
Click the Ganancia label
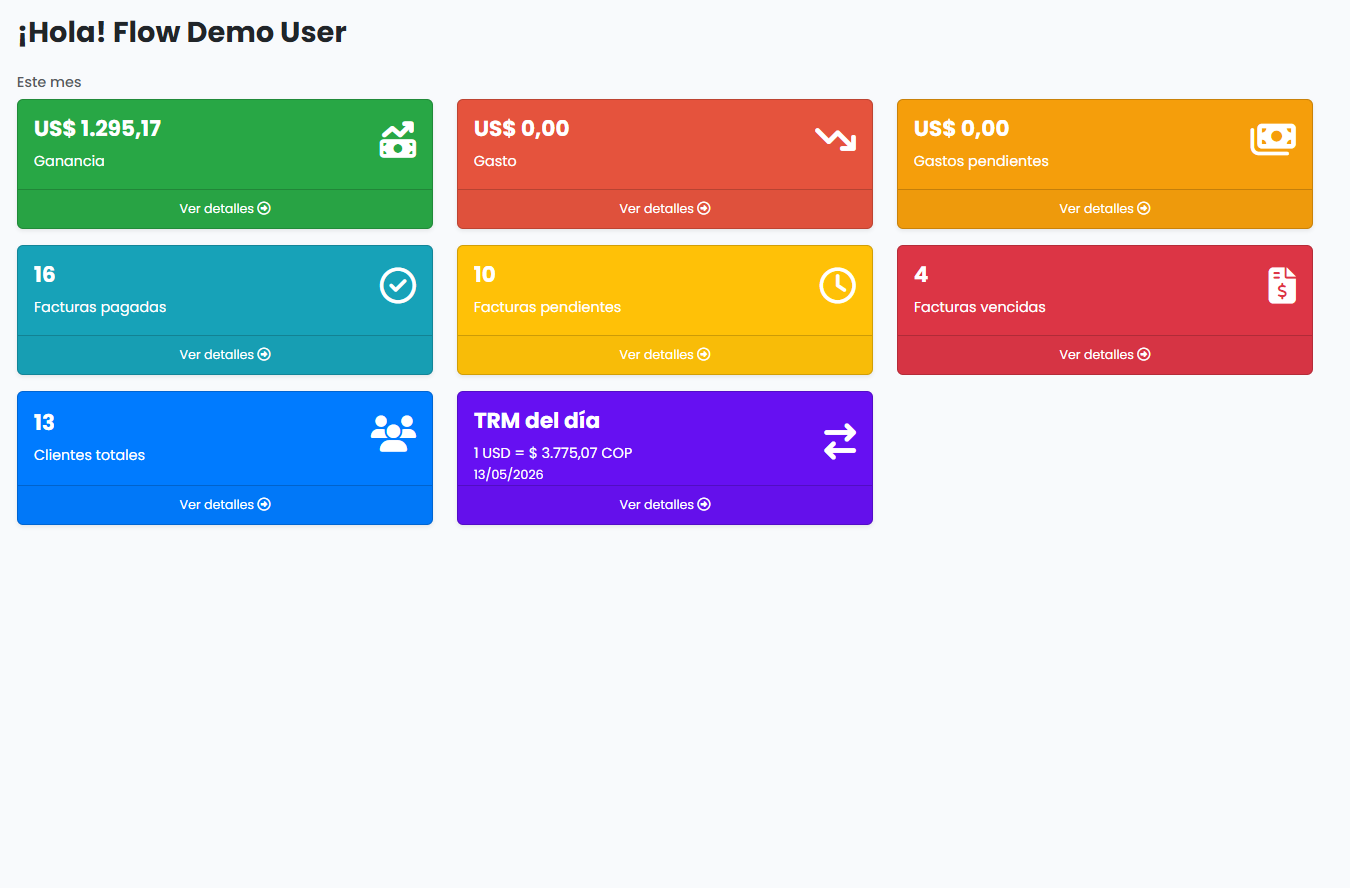(69, 161)
